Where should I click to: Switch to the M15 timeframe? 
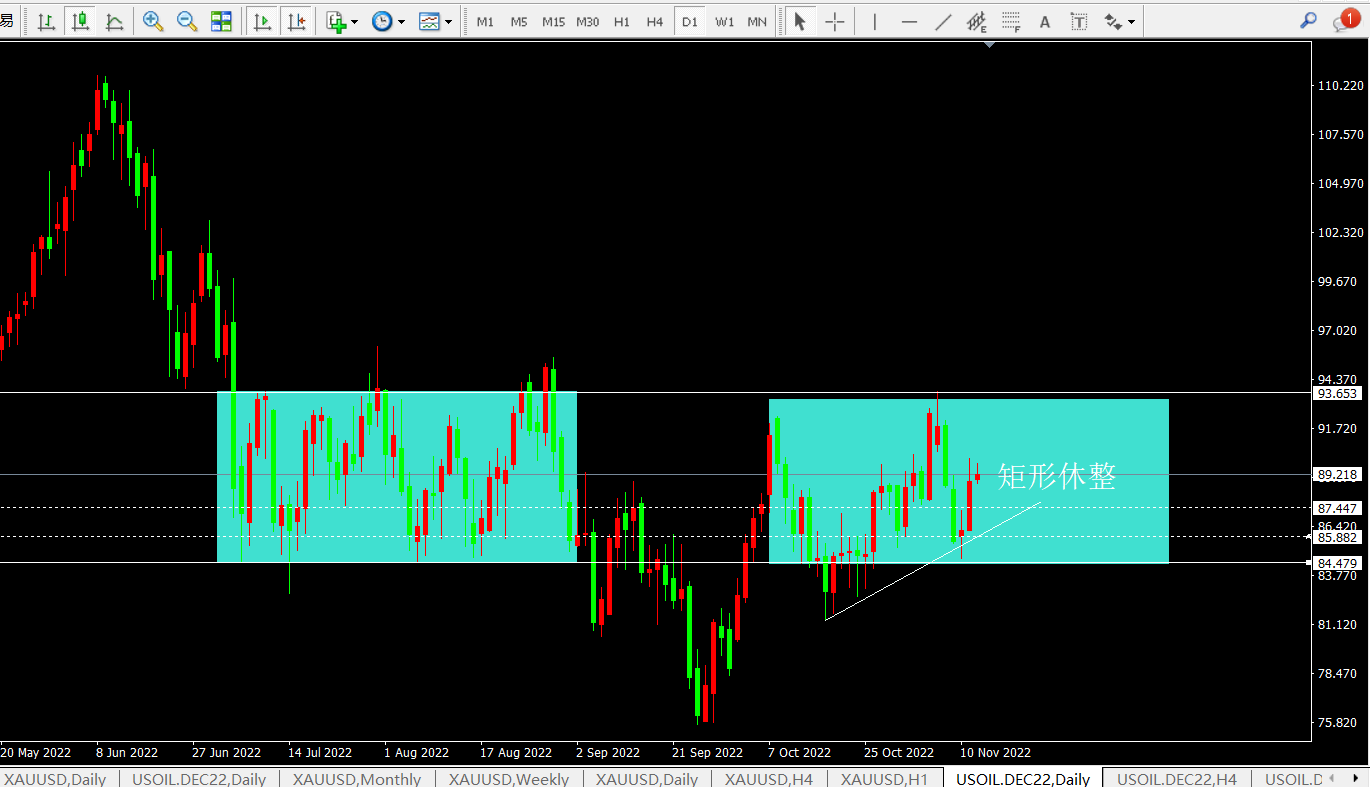pyautogui.click(x=553, y=21)
